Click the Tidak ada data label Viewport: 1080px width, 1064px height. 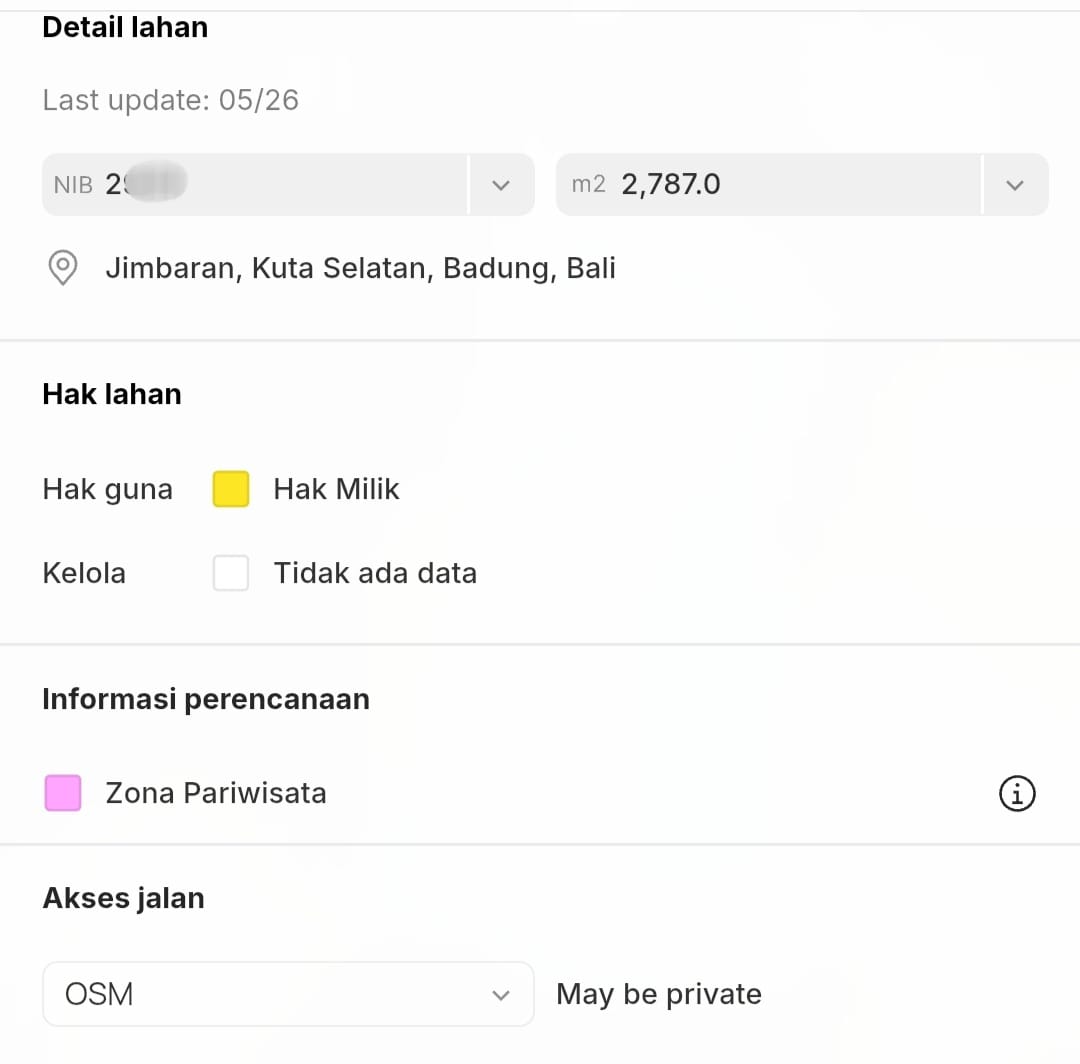(375, 573)
